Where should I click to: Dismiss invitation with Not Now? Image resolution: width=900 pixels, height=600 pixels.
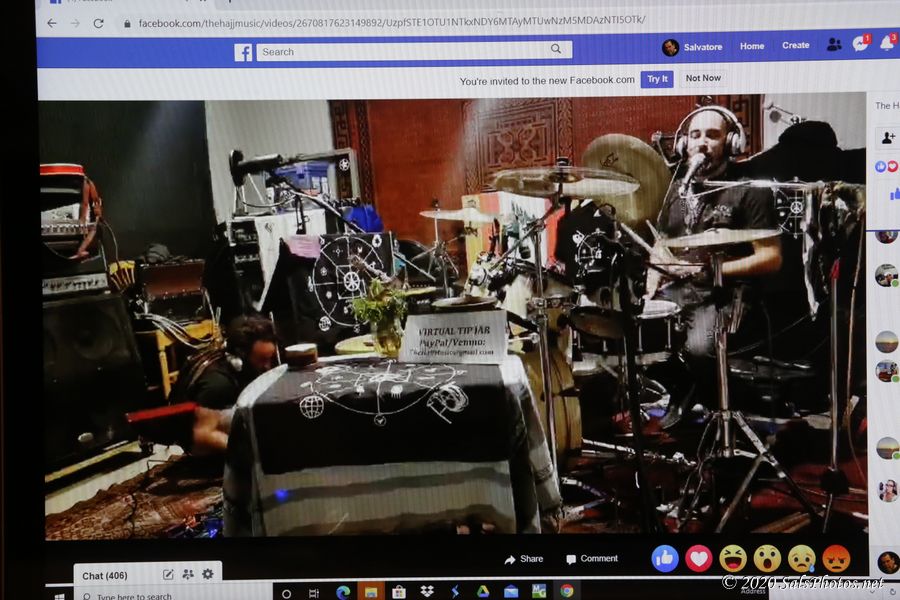click(703, 78)
